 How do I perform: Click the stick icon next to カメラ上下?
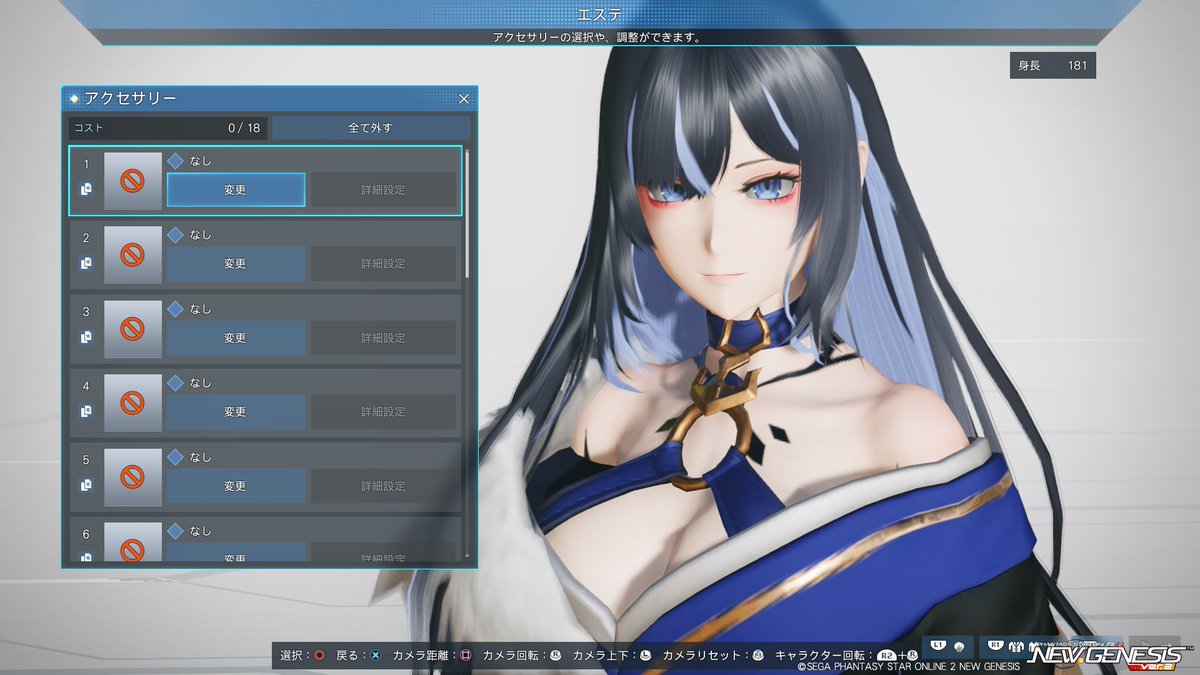[x=645, y=655]
